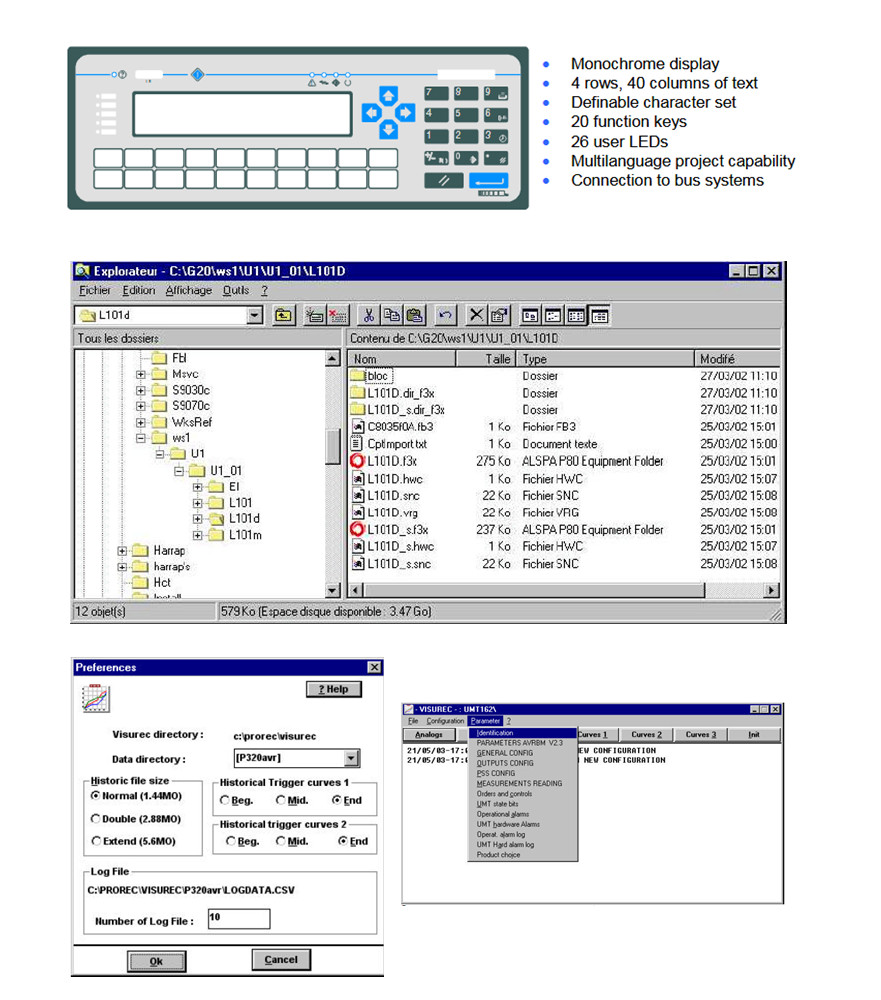The height and width of the screenshot is (1000, 881).
Task: Click the Curves 2 button
Action: tap(646, 734)
